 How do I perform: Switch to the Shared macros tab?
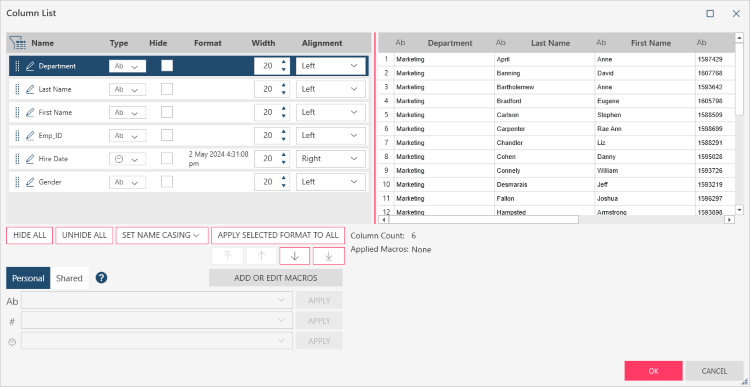point(69,278)
